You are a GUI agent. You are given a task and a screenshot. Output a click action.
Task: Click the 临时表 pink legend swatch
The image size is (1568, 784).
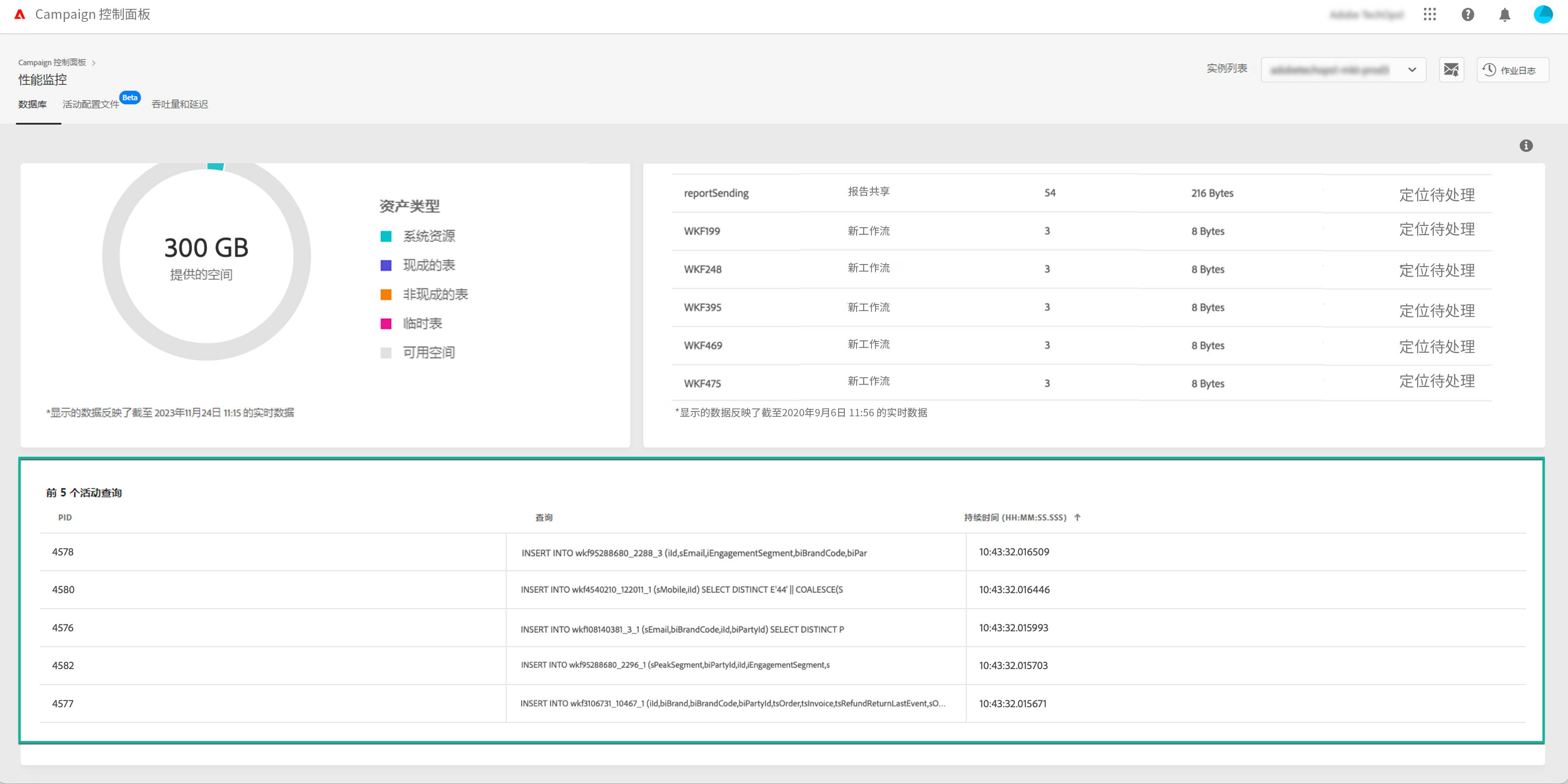(386, 323)
